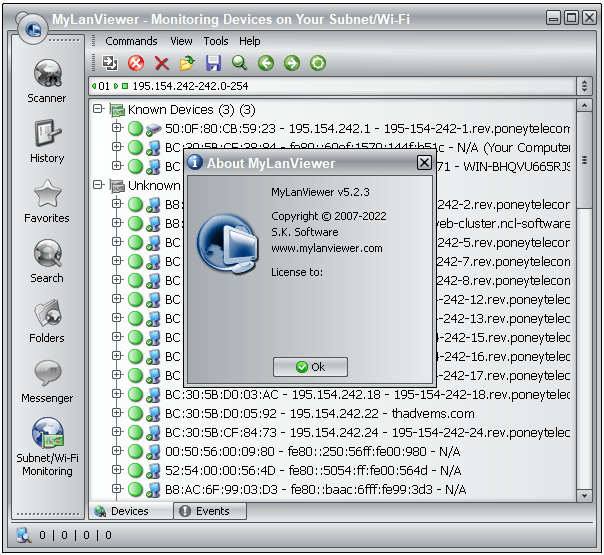
Task: Click computer icon of 00:50:56:00:09:80 row
Action: (x=153, y=452)
